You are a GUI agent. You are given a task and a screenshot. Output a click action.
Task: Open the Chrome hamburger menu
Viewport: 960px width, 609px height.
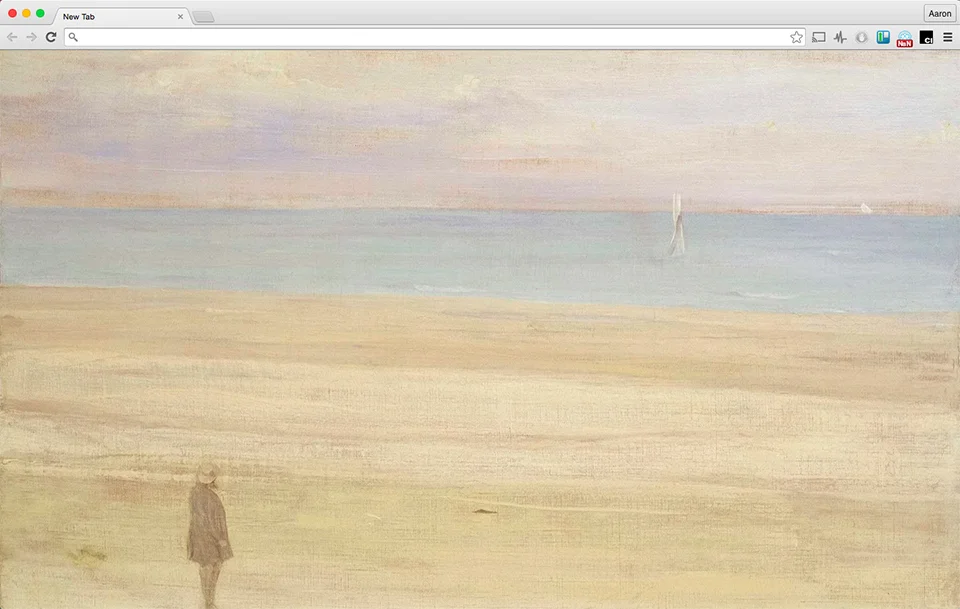coord(948,37)
